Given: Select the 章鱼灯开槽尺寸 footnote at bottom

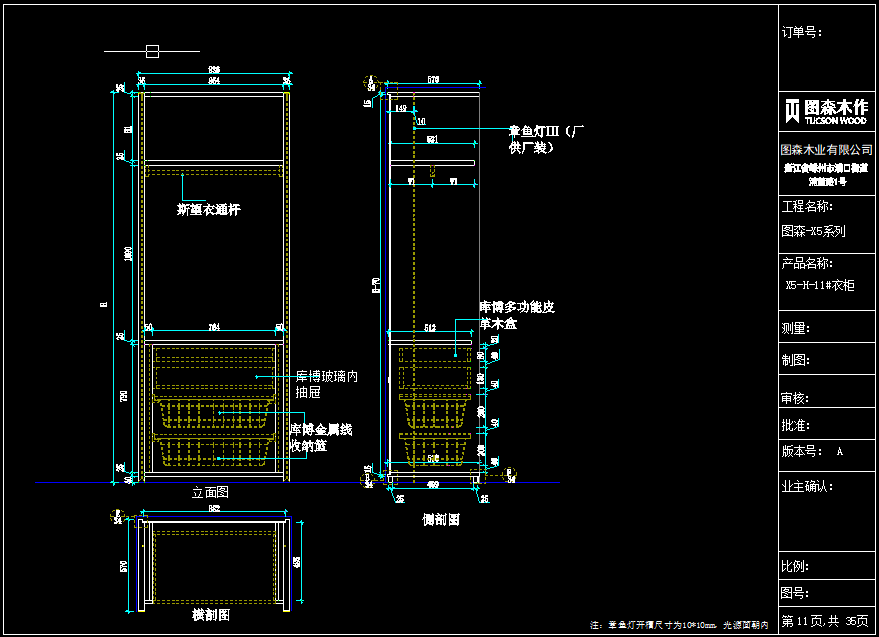Looking at the screenshot, I should click(682, 625).
